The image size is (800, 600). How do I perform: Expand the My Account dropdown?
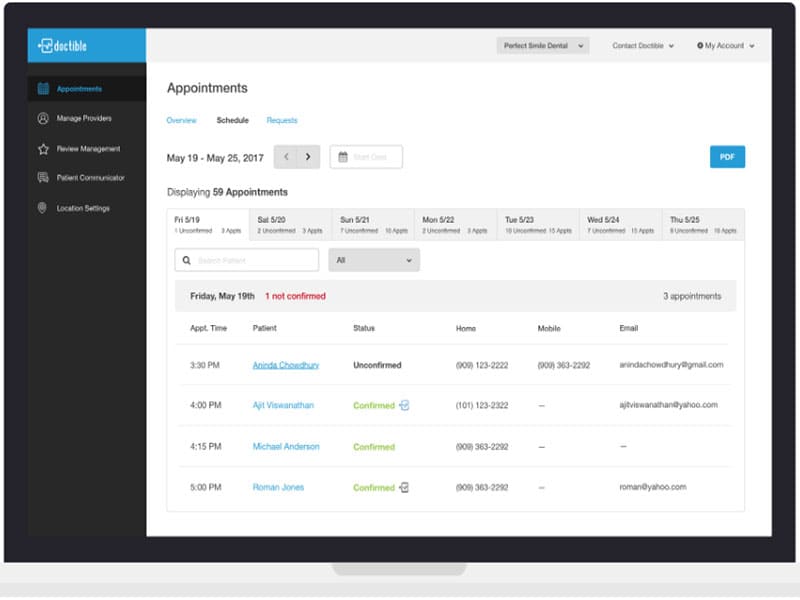click(726, 45)
